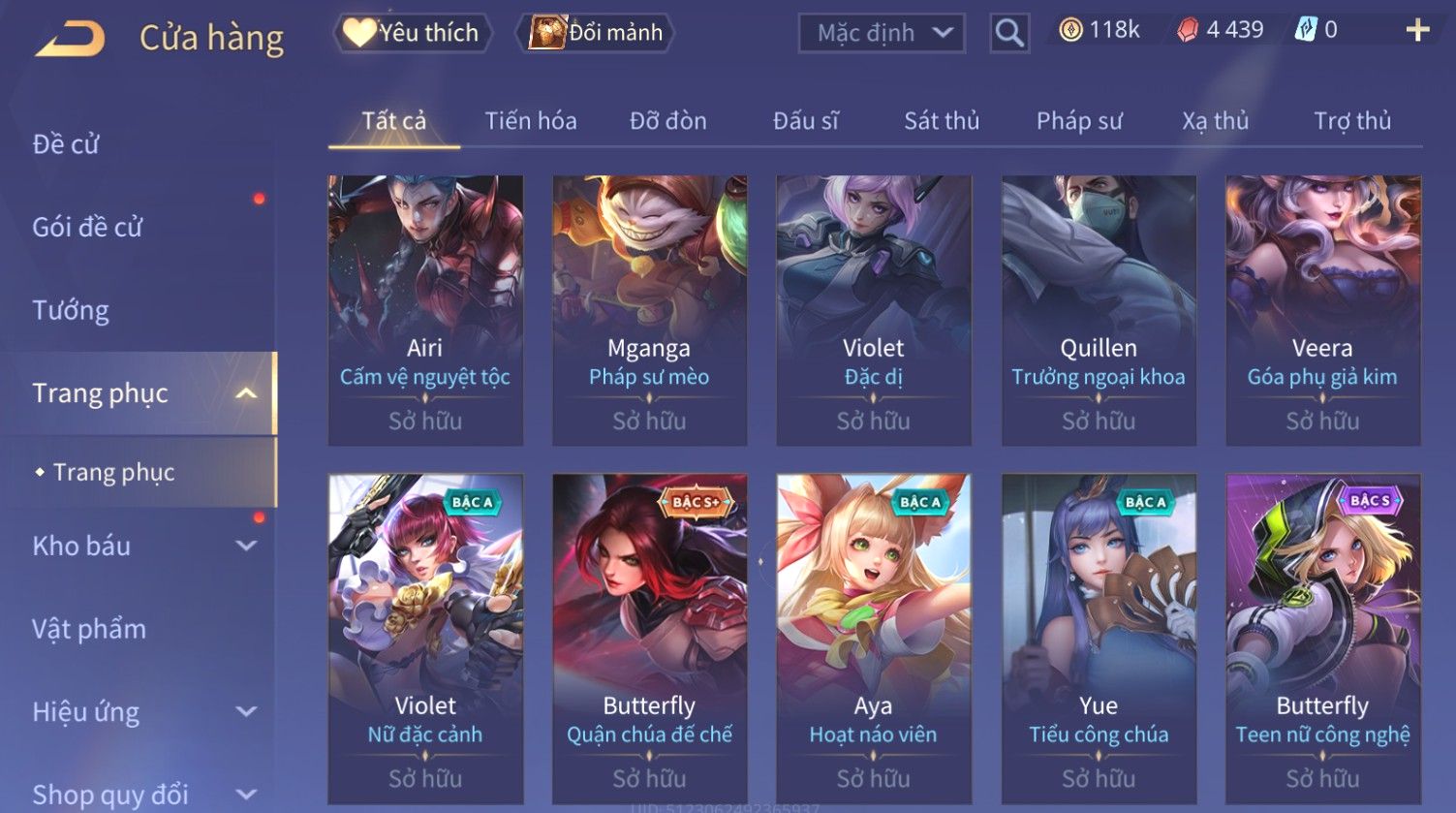Select the Airi Cấm vệ nguyệt tộc skin
1456x813 pixels.
[425, 311]
